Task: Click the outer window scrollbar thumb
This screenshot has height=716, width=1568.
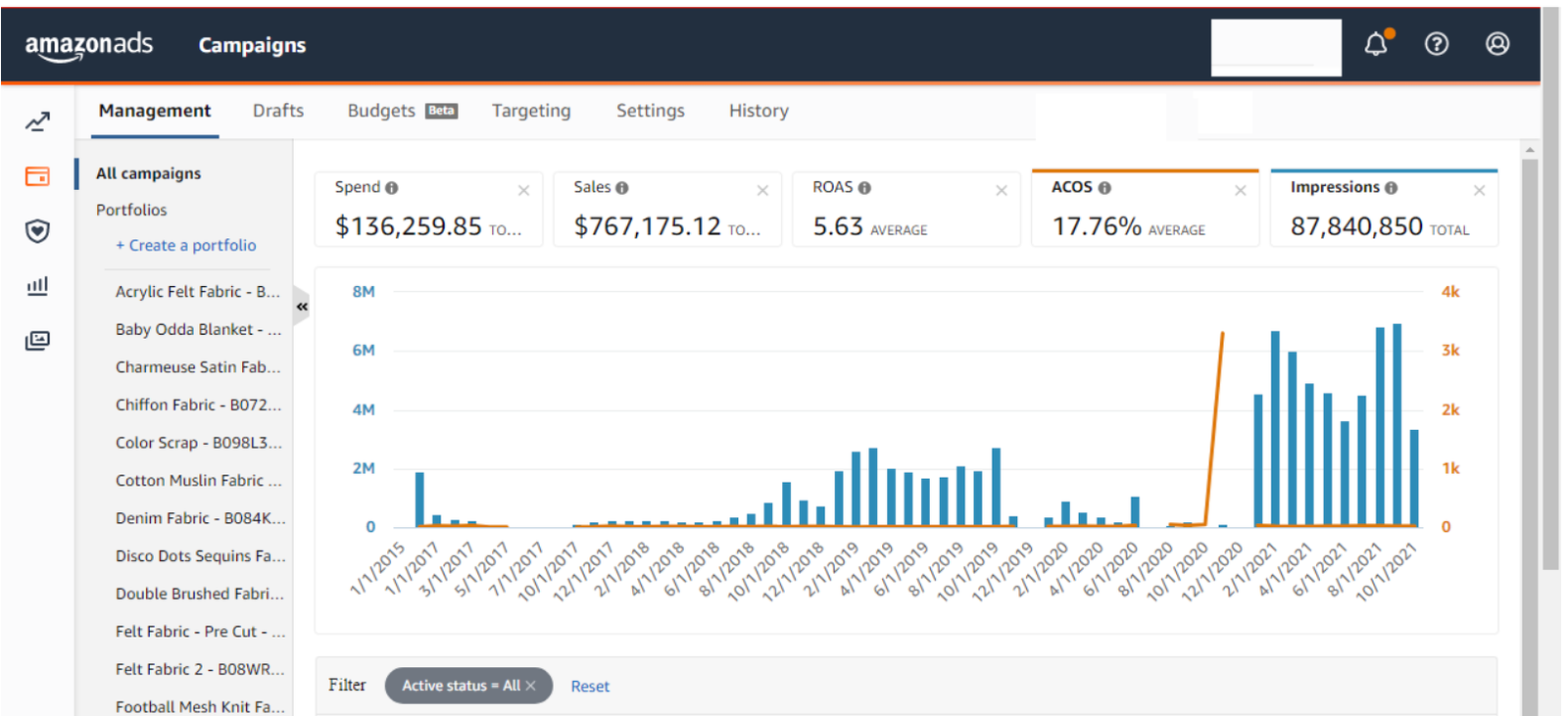Action: click(x=1550, y=289)
